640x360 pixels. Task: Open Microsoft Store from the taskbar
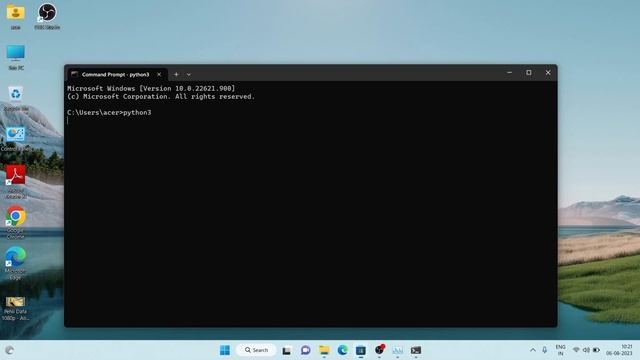[361, 350]
